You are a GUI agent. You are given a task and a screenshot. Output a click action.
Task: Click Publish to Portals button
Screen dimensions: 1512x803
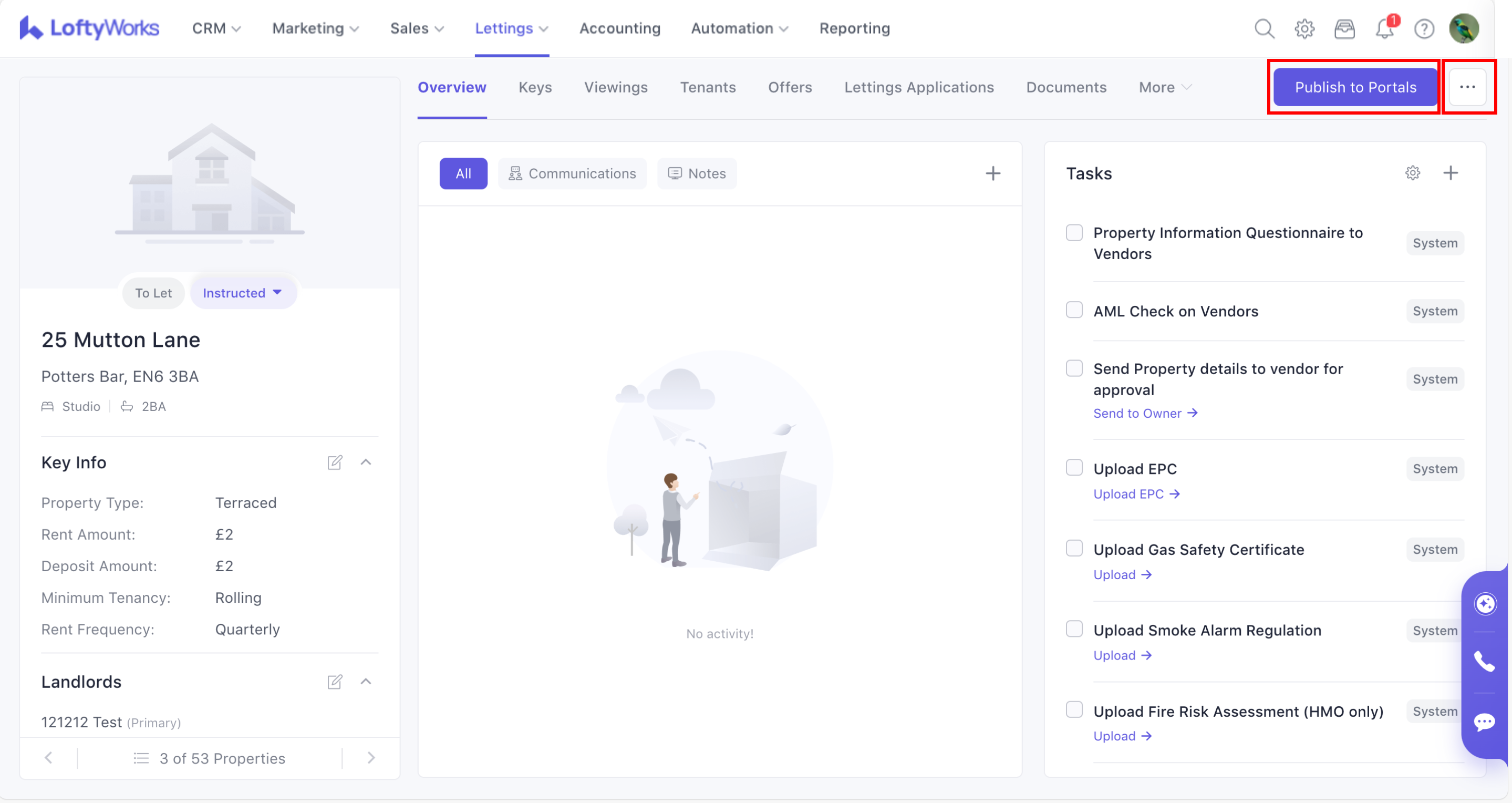pos(1355,87)
